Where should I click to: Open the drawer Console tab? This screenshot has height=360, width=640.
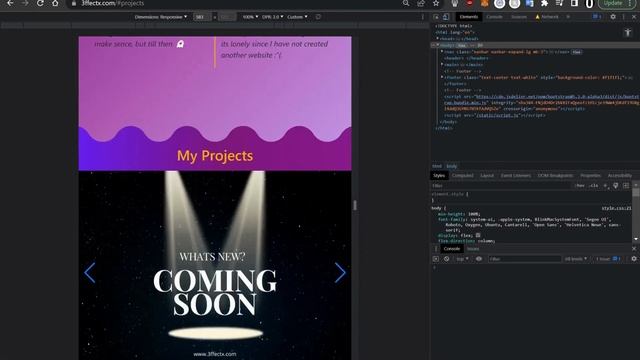(x=451, y=249)
